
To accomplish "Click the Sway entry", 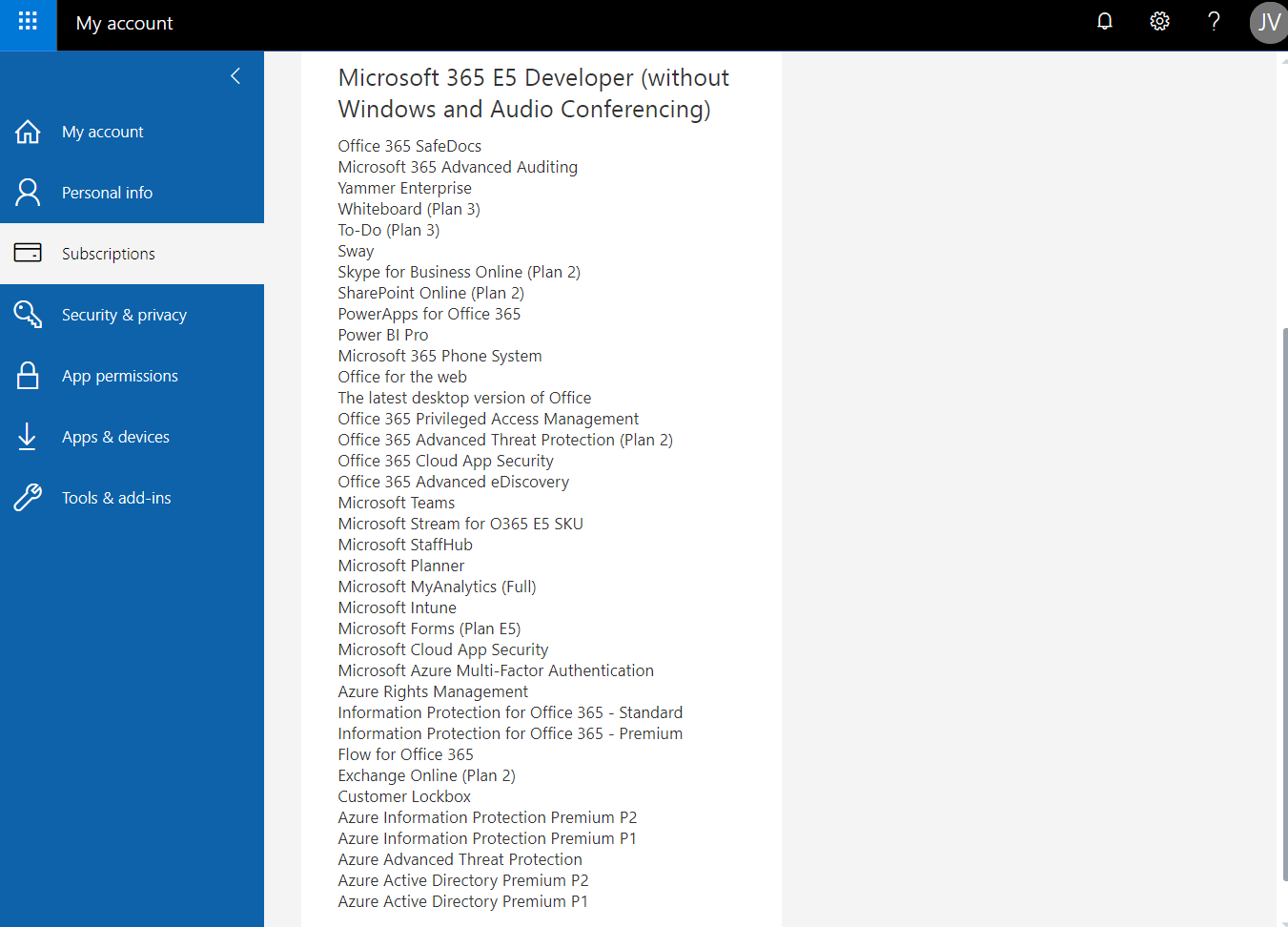I will tap(356, 251).
